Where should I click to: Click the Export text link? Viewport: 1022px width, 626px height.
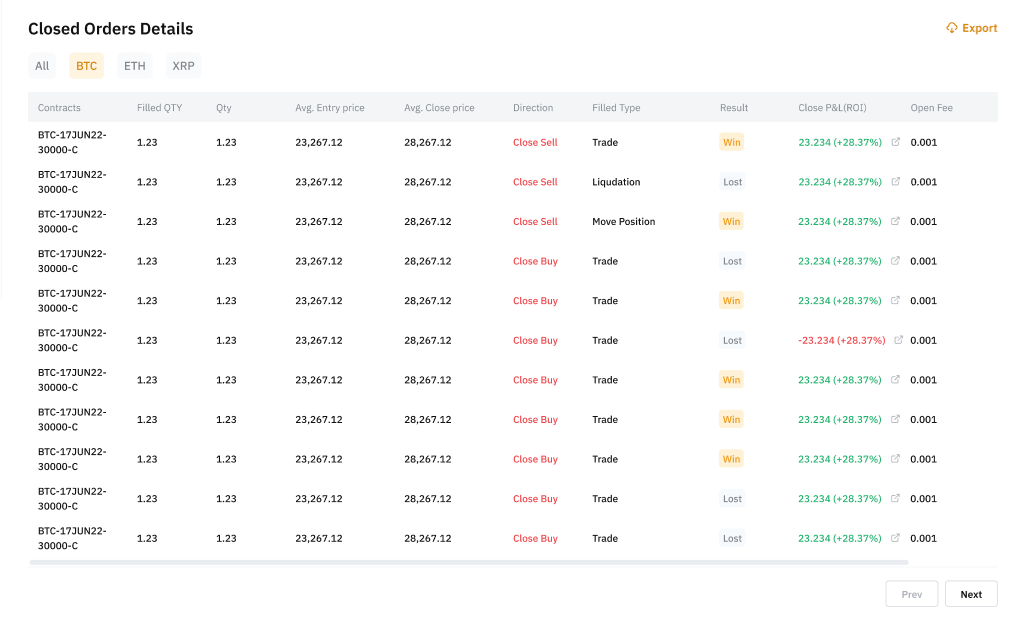(979, 28)
